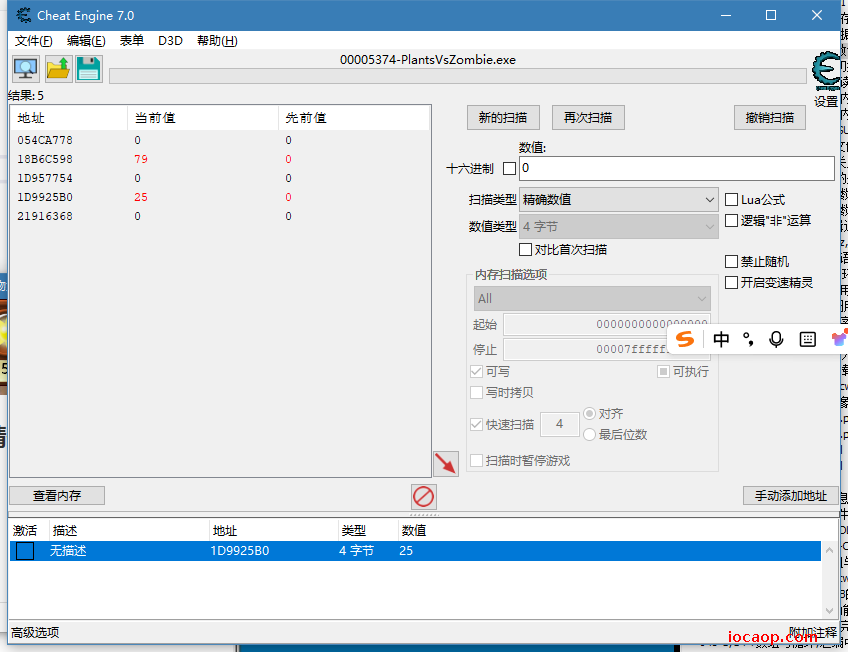
Task: Click the value 25 in address list row
Action: [406, 551]
